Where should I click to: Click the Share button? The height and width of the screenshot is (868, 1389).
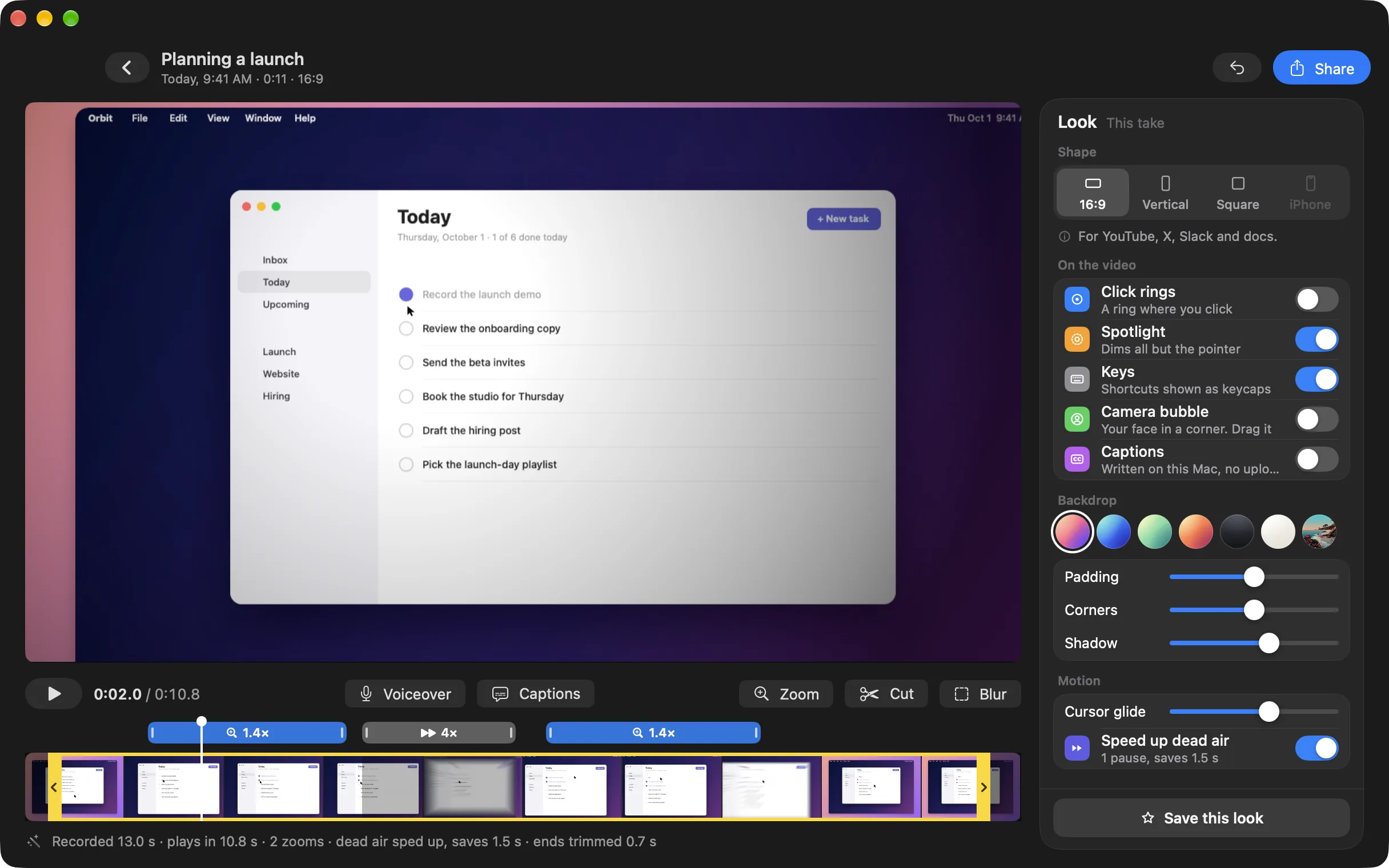pos(1322,68)
